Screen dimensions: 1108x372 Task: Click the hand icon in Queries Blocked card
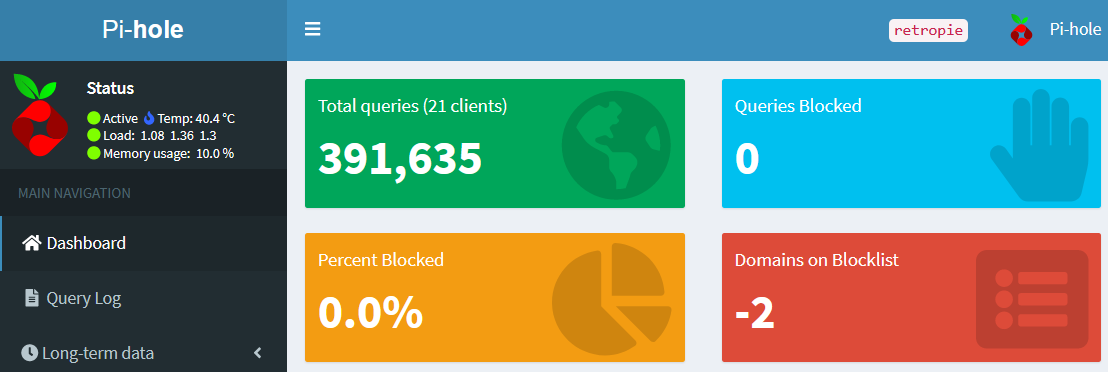tap(1039, 145)
